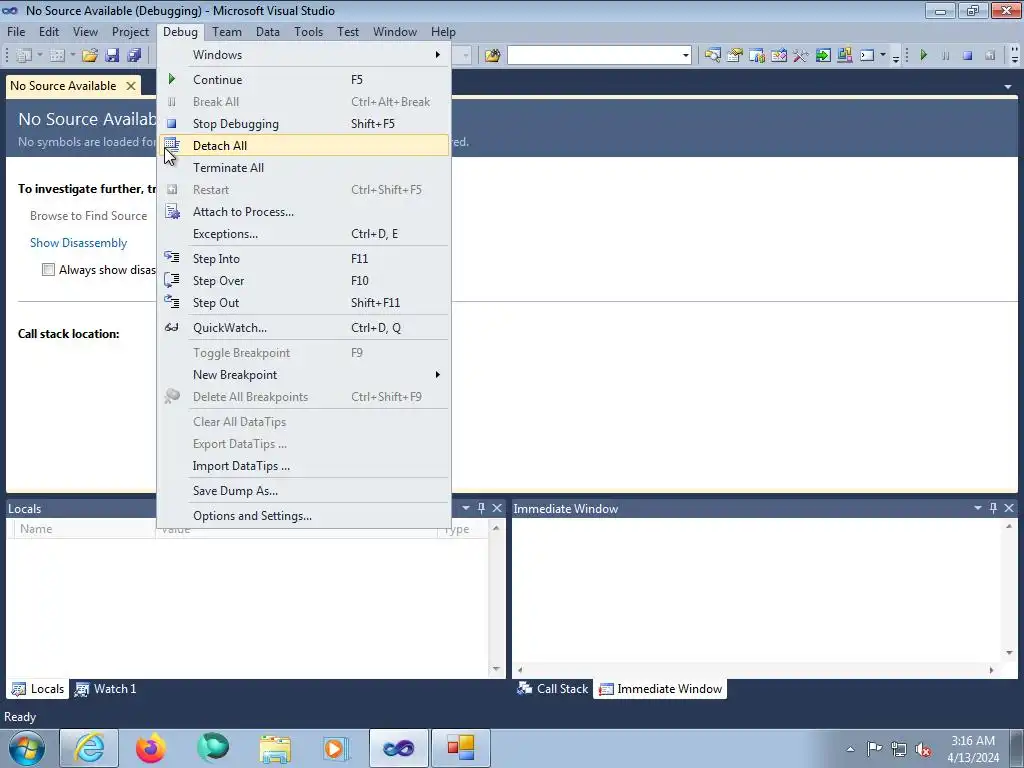Click the Open File folder icon
Image resolution: width=1024 pixels, height=768 pixels.
(90, 56)
